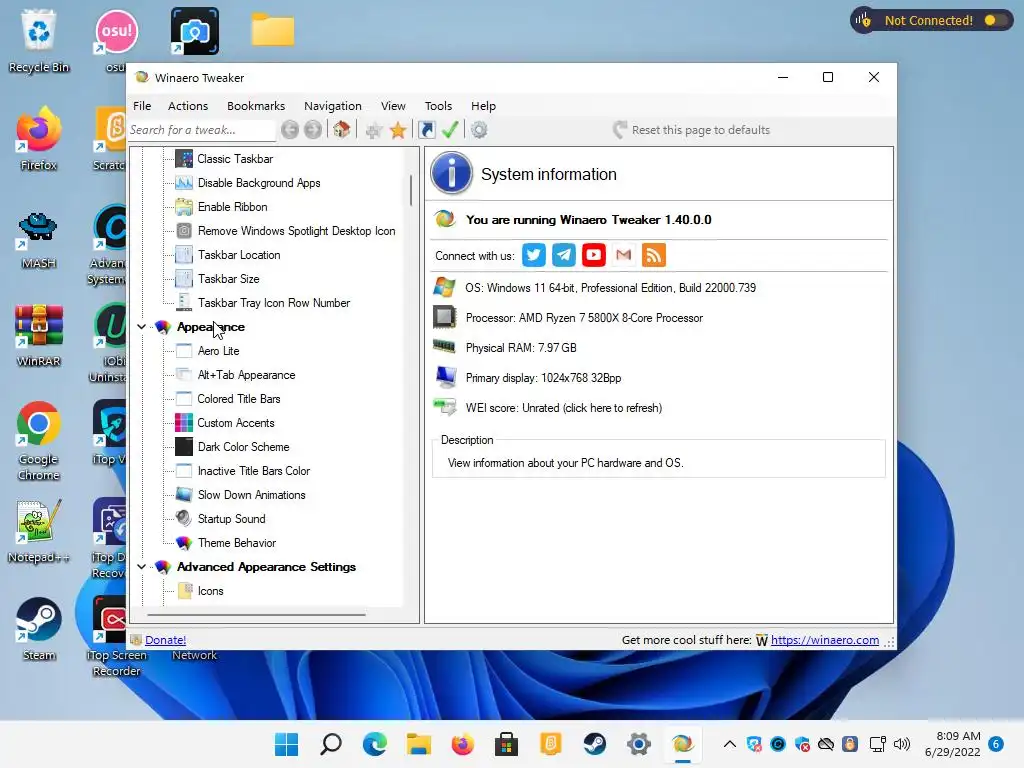The height and width of the screenshot is (768, 1024).
Task: Open Search from the taskbar
Action: pos(330,744)
